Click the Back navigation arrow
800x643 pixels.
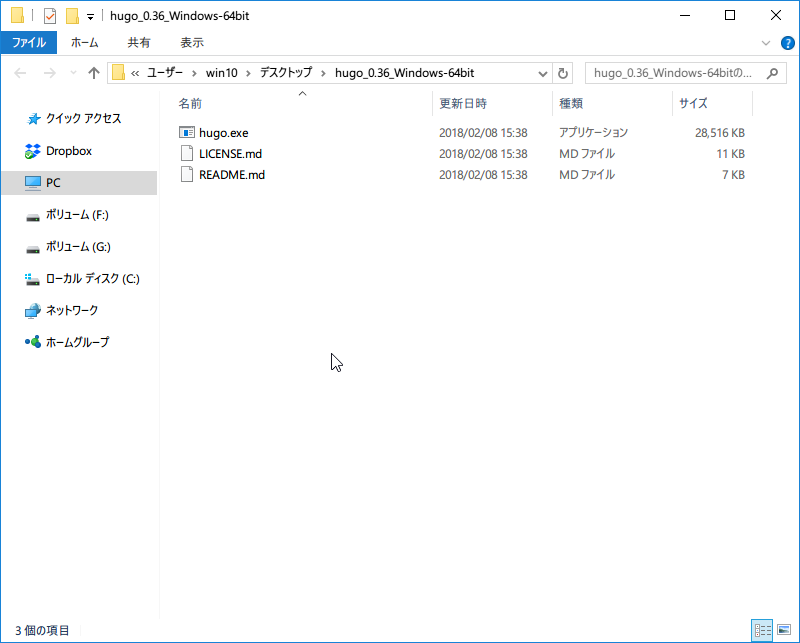pos(20,73)
